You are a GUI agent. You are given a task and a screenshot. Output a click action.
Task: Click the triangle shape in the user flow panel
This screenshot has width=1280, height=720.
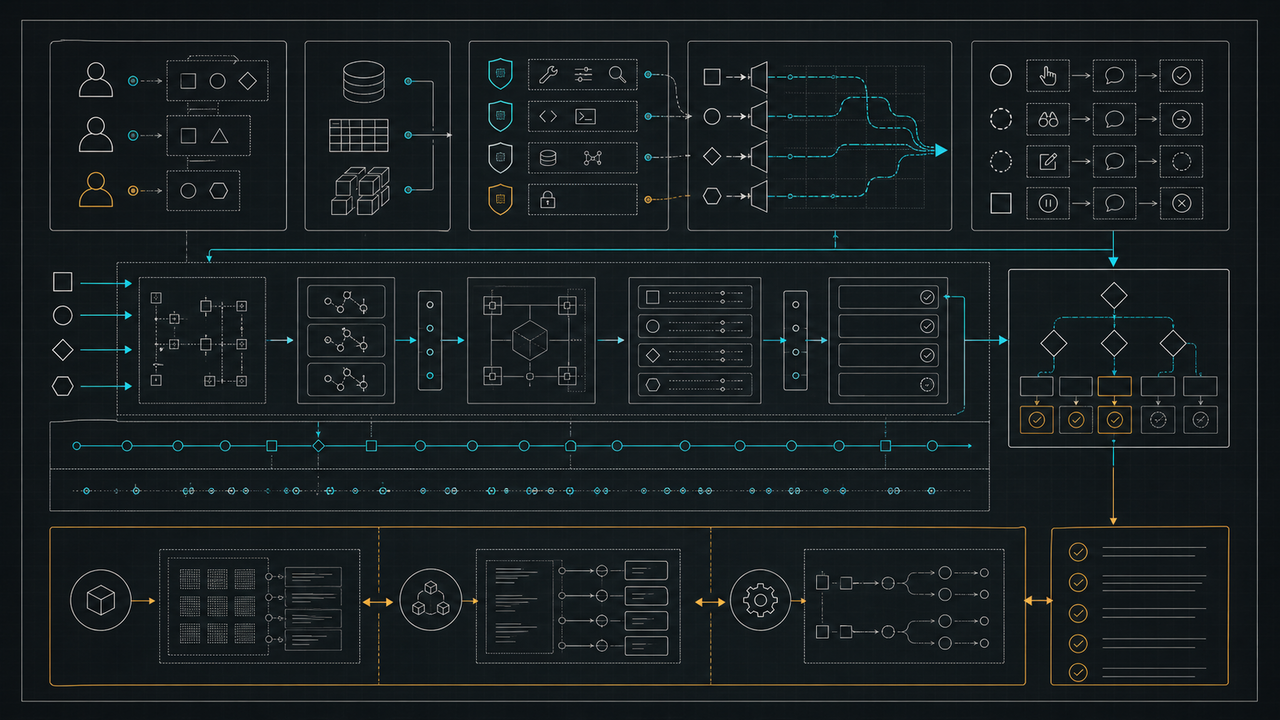(220, 134)
